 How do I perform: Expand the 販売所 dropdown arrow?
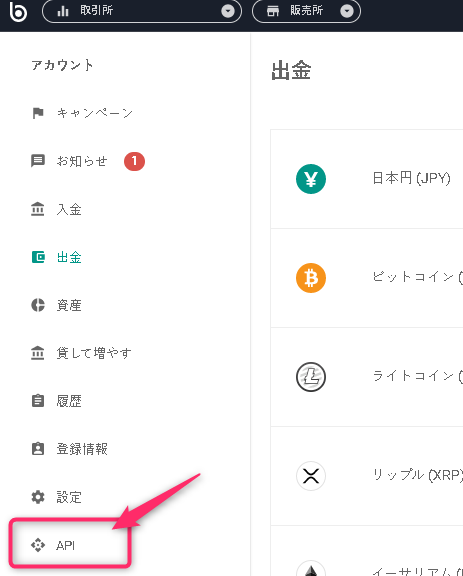[x=347, y=11]
